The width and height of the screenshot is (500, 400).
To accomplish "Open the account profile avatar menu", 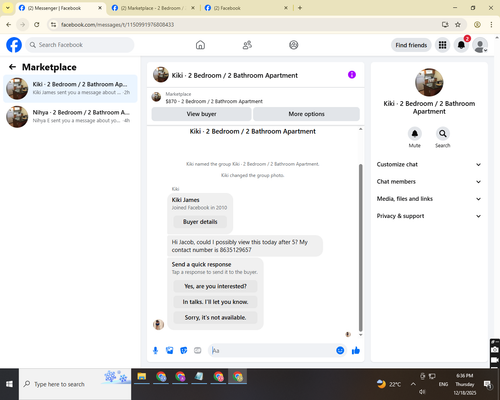I will coord(480,45).
